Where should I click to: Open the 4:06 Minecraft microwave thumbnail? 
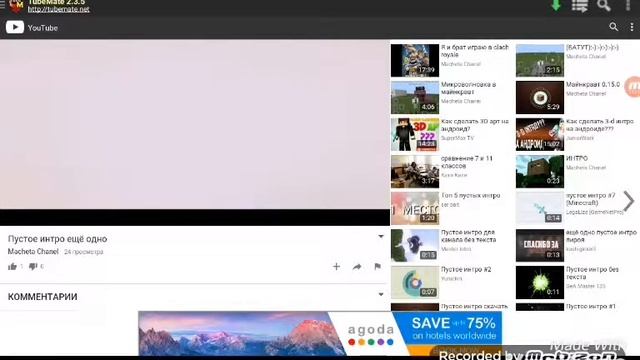[x=415, y=98]
